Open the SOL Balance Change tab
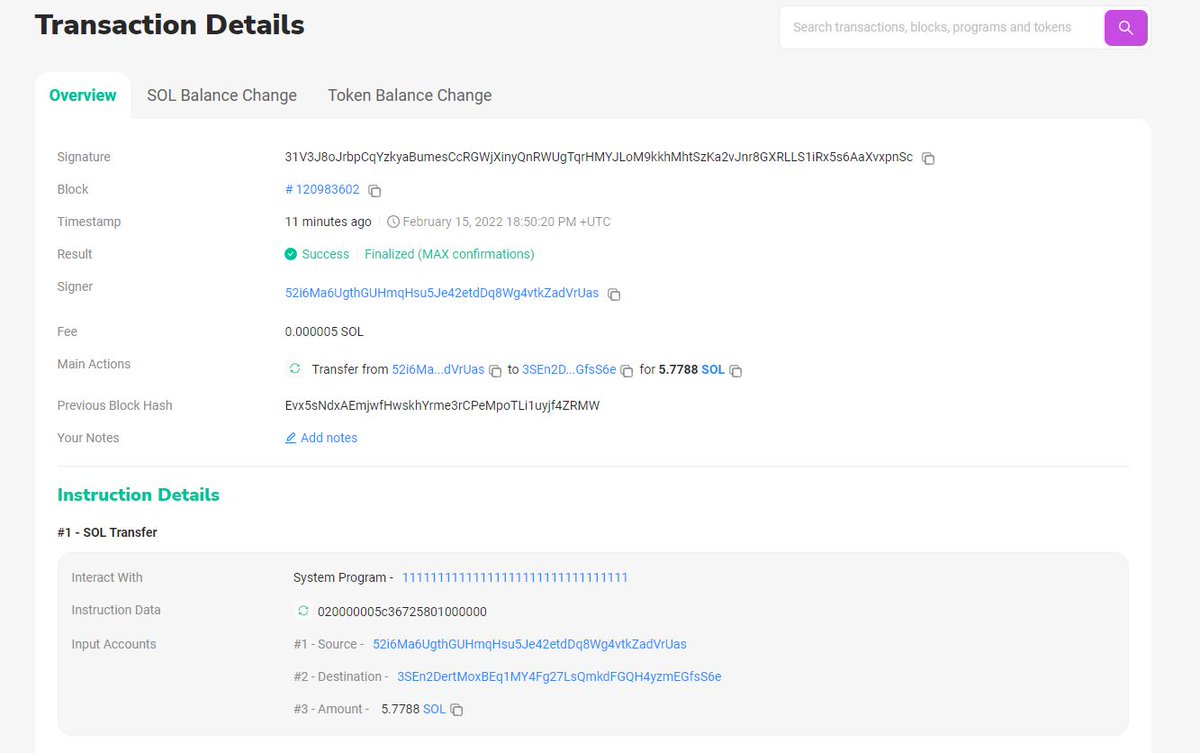 222,95
